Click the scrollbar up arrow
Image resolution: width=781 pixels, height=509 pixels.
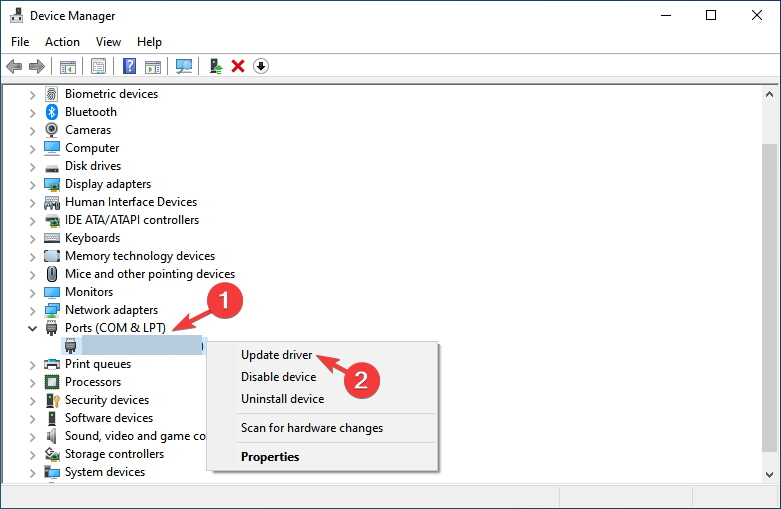point(769,94)
